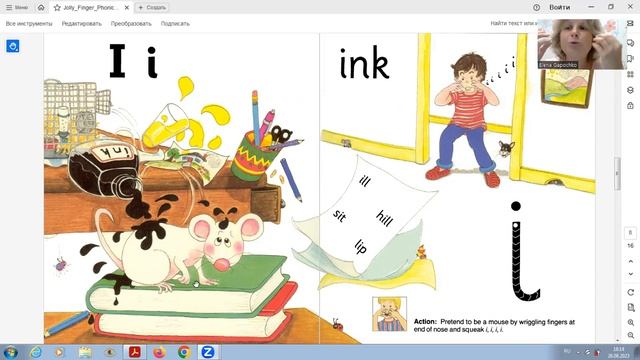Rotate the page view clockwise
The width and height of the screenshot is (640, 360).
tap(631, 292)
